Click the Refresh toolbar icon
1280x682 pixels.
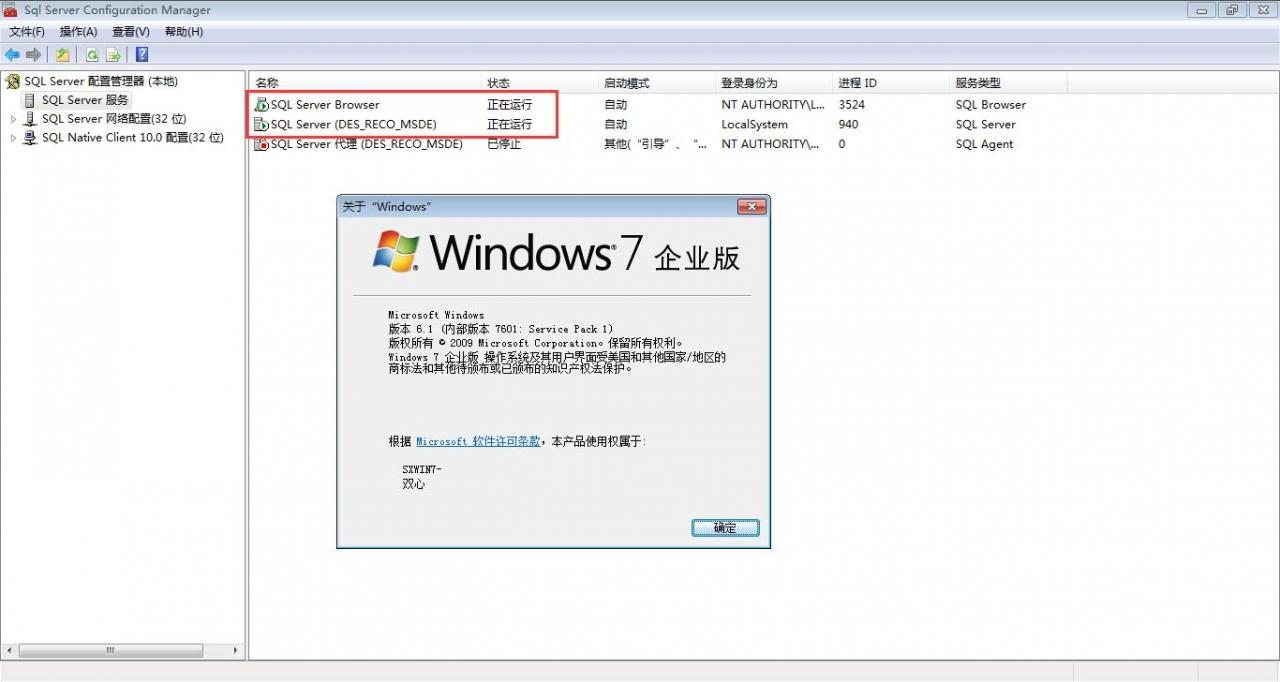[x=92, y=55]
